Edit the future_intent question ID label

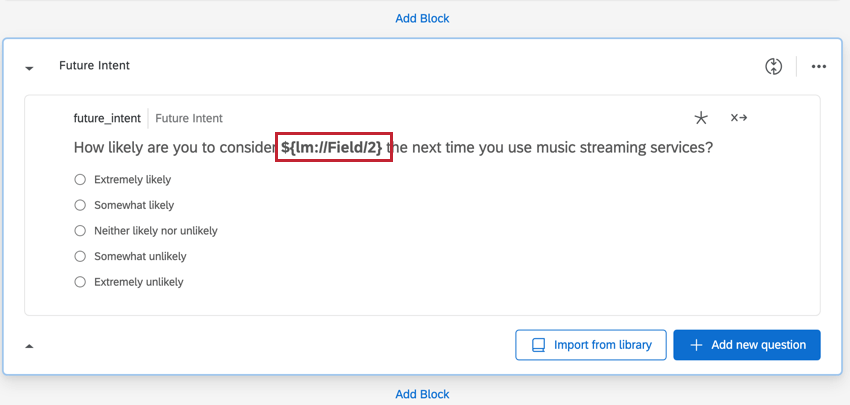(x=107, y=118)
